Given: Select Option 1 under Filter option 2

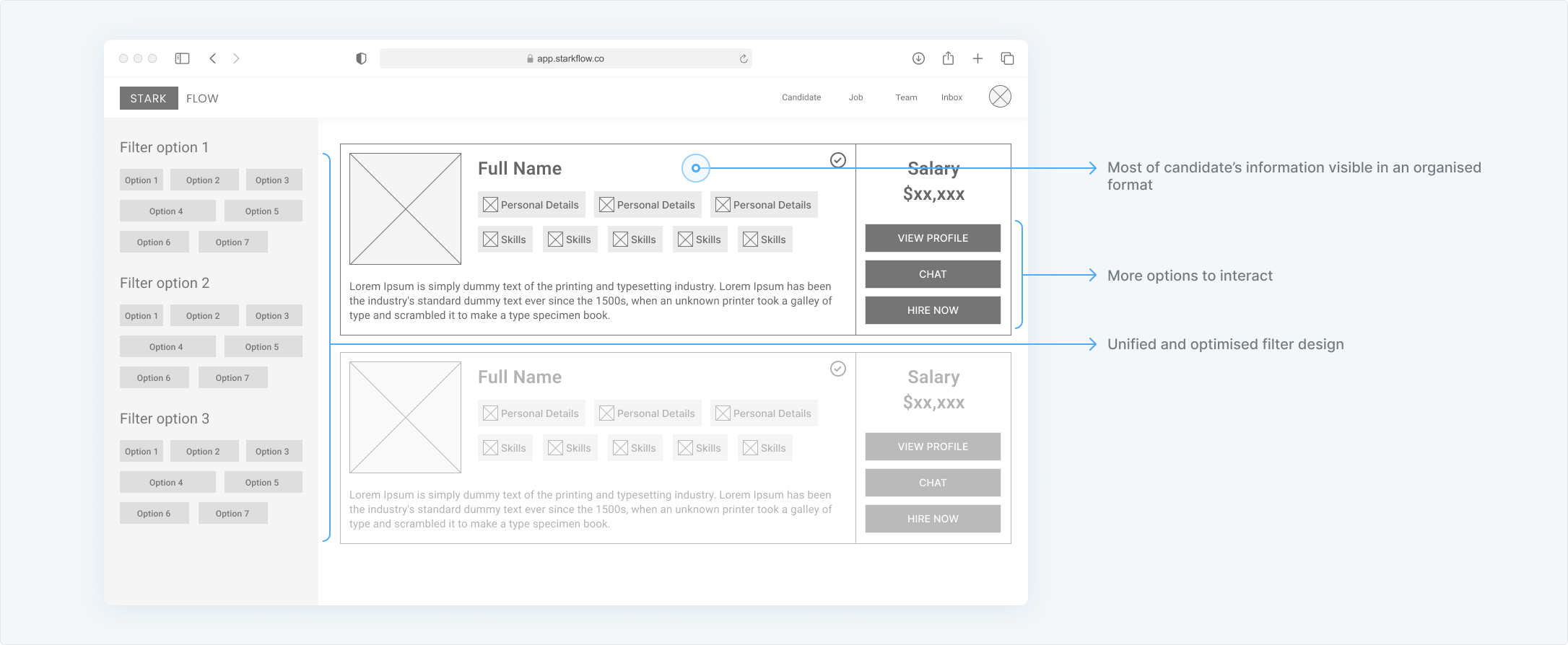Looking at the screenshot, I should pos(141,316).
